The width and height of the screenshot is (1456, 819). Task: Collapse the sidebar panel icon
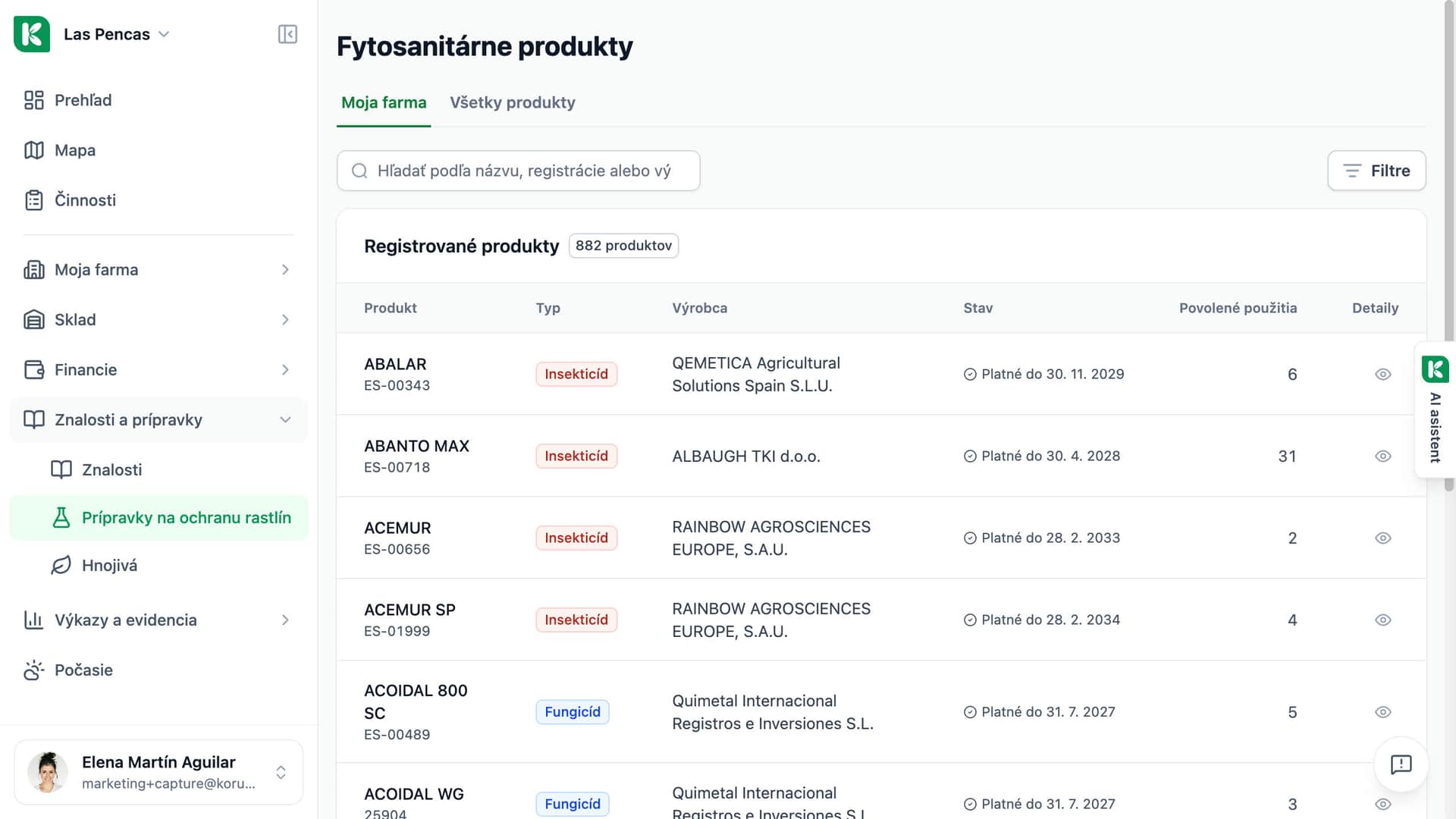pos(287,34)
